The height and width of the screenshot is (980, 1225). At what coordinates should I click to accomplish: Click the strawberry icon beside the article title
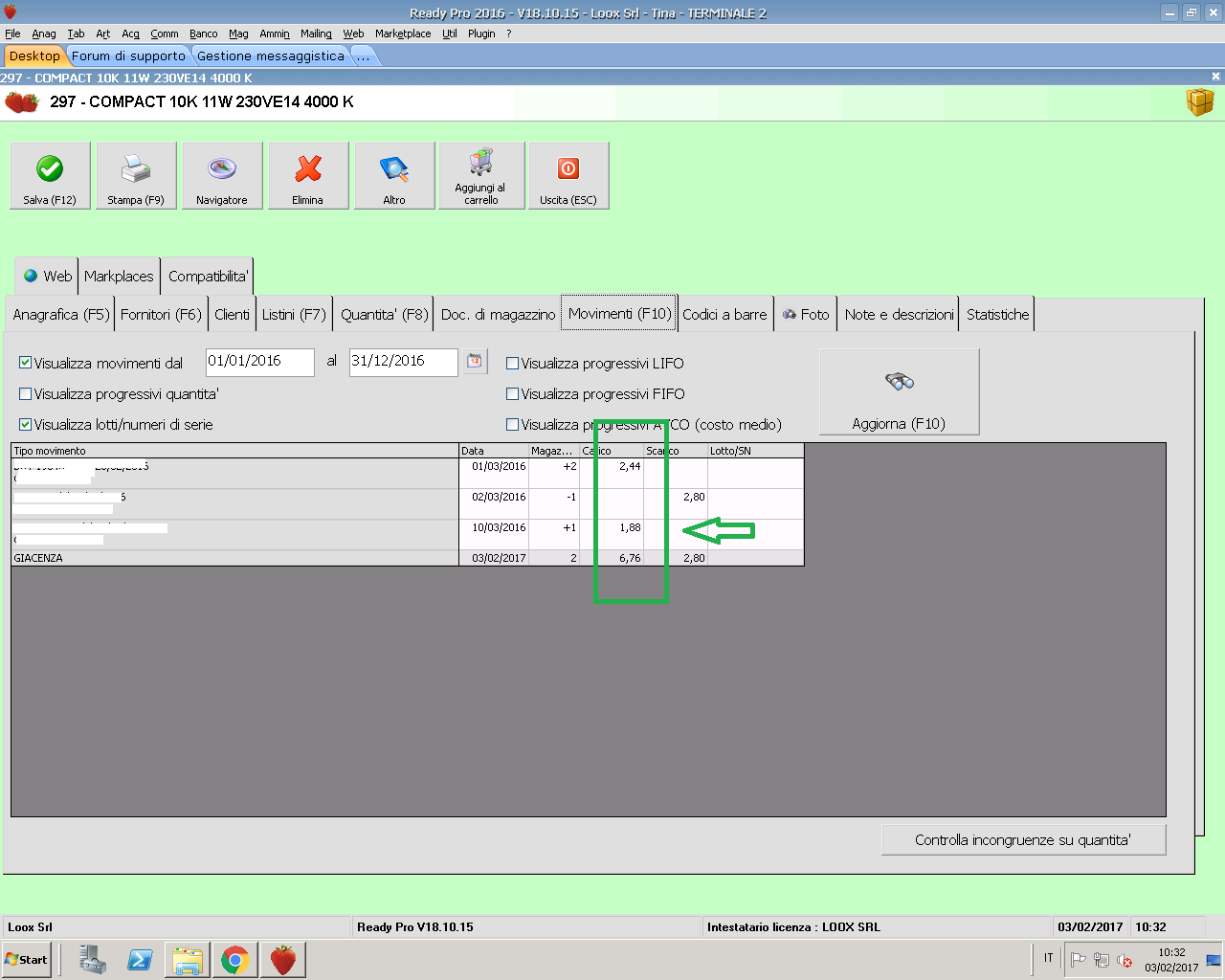coord(21,101)
